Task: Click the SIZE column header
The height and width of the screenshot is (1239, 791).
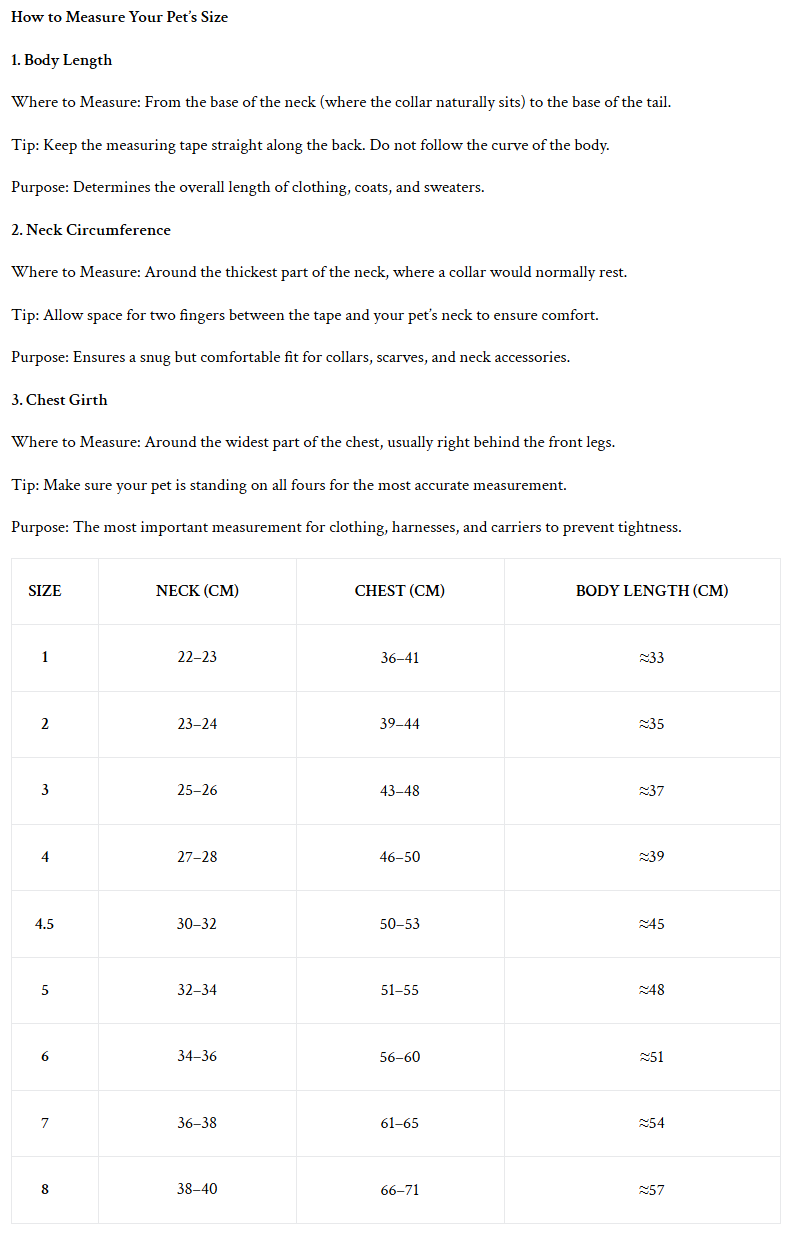Action: (x=45, y=591)
